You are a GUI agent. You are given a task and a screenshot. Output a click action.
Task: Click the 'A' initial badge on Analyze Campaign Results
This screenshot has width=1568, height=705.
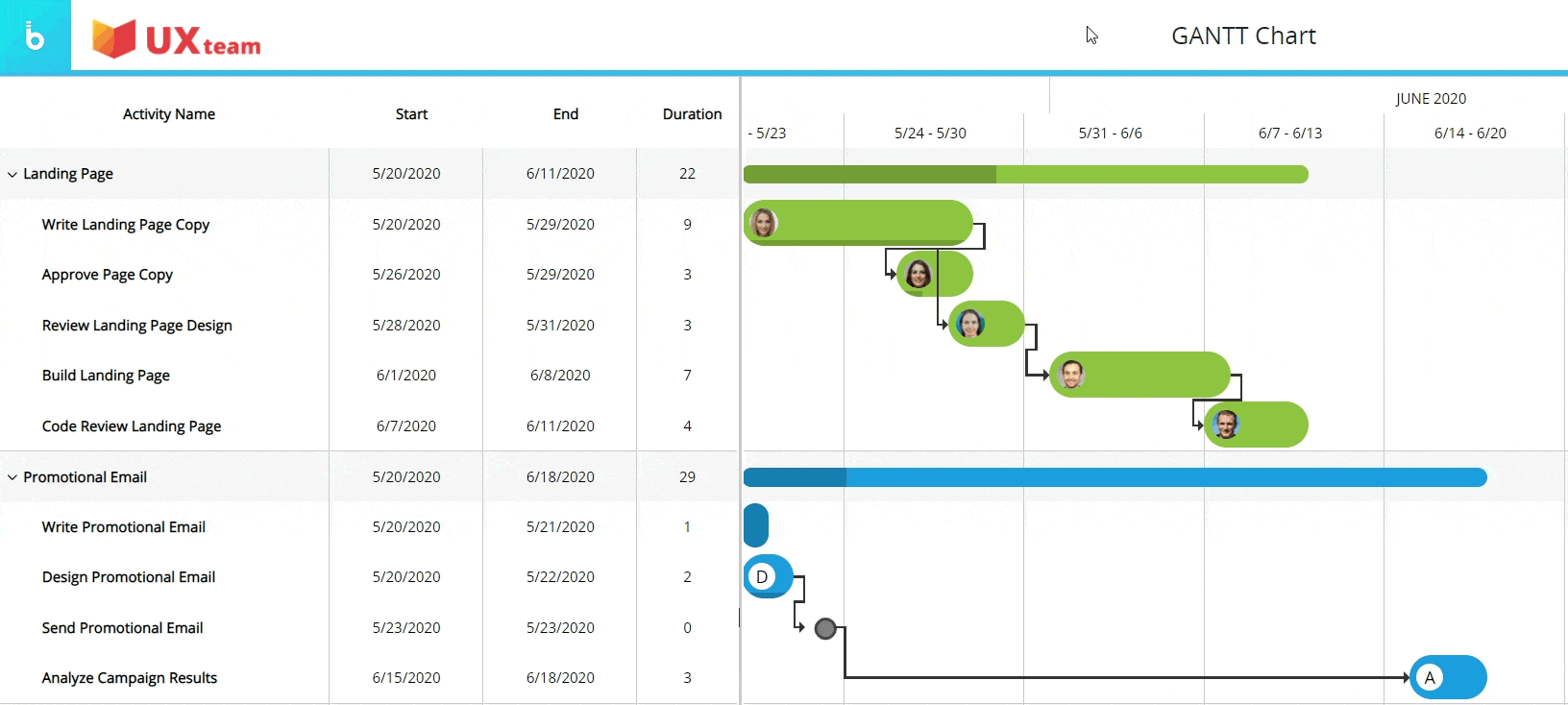(x=1430, y=677)
